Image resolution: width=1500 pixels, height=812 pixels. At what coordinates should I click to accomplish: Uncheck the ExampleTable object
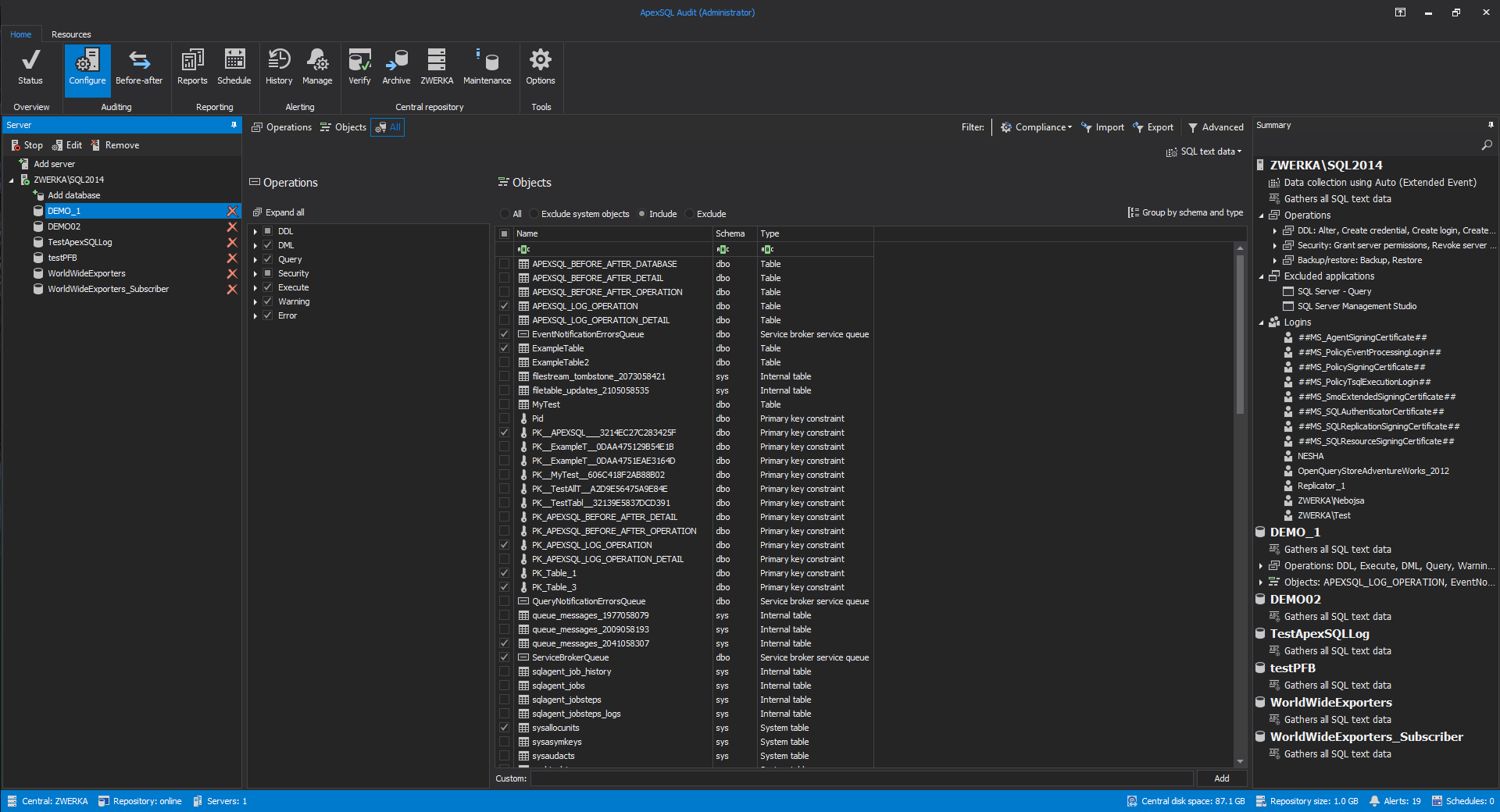pos(505,348)
